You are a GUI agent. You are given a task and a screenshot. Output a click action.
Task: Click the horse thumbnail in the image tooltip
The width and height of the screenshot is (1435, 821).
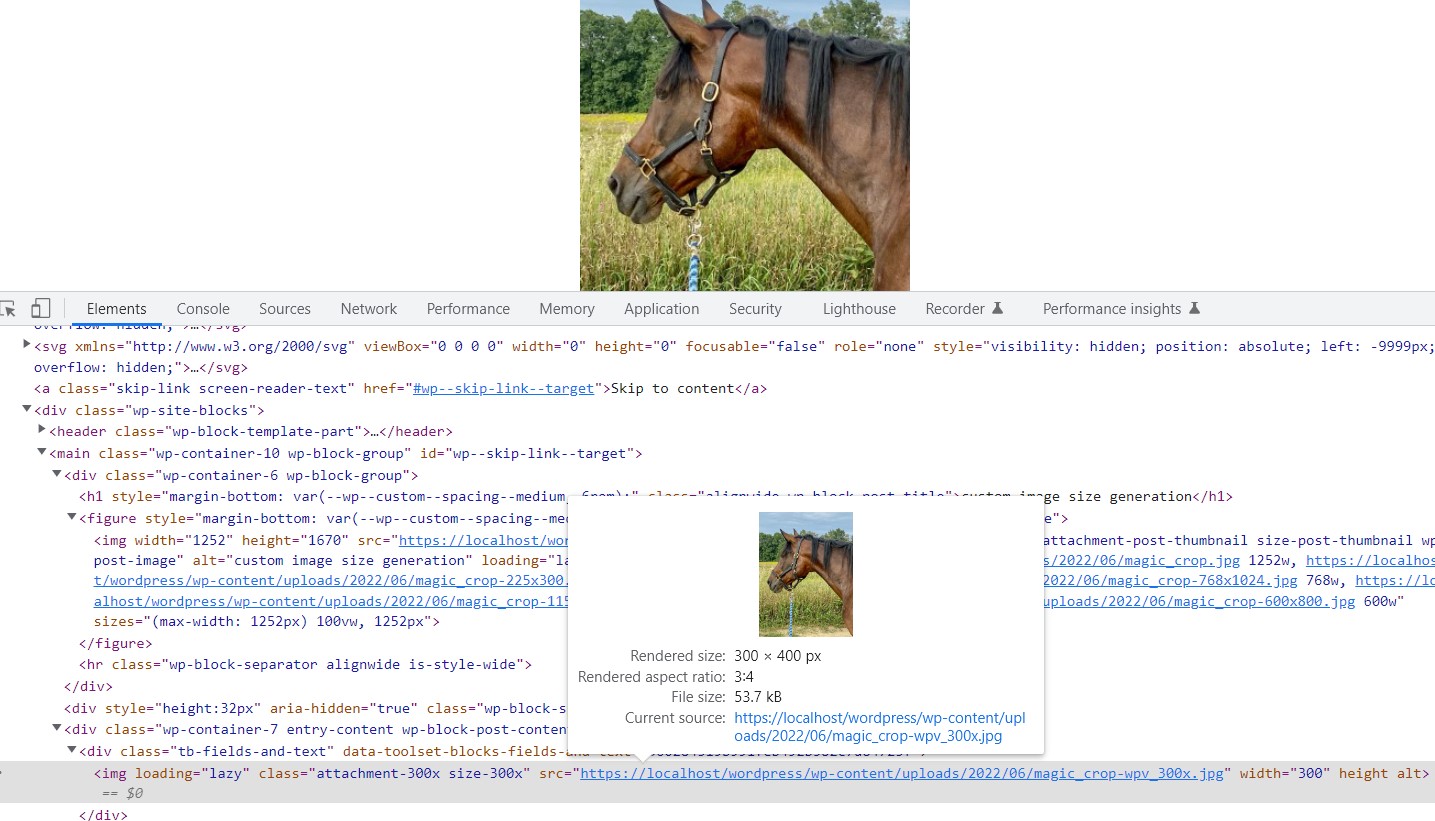pos(806,574)
